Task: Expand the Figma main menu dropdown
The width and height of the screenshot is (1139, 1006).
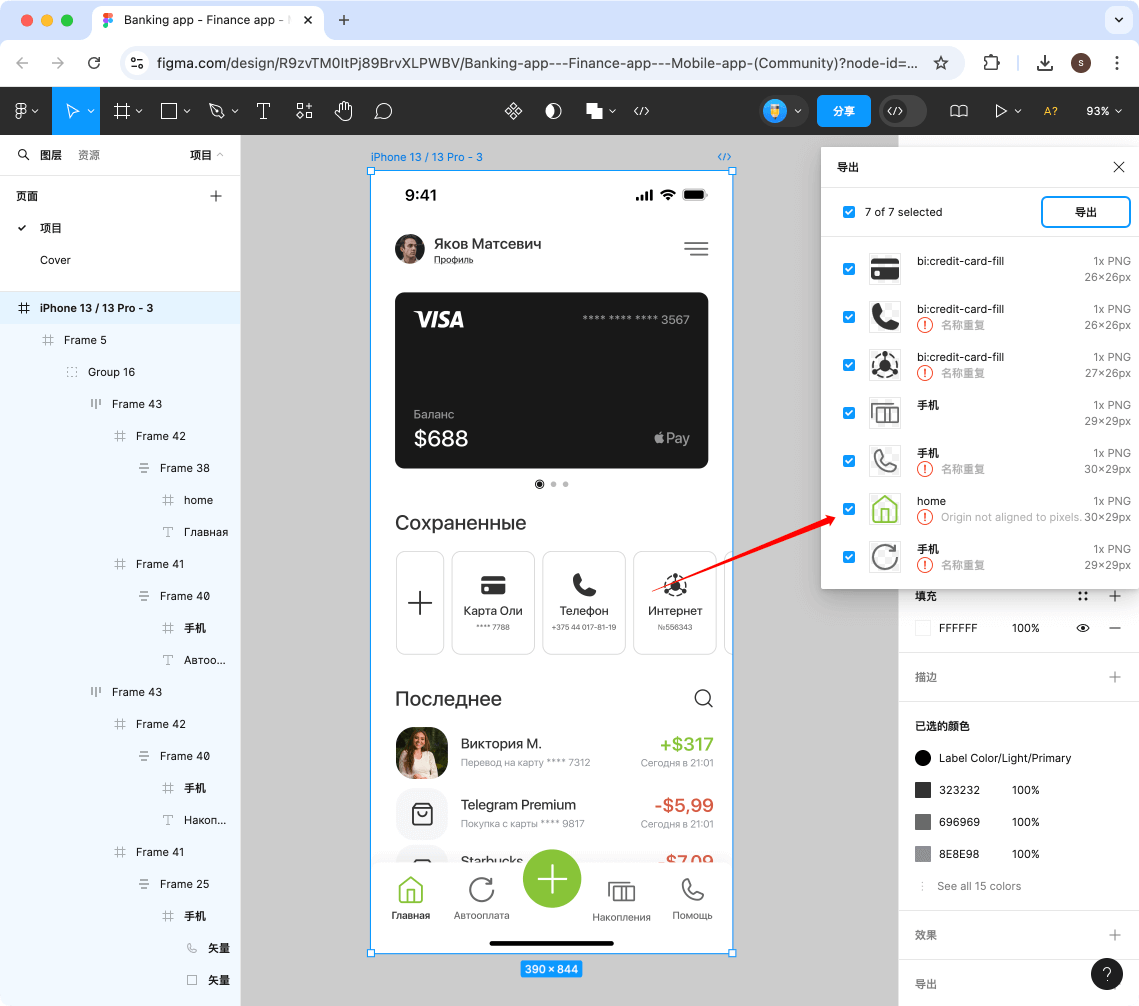Action: 26,111
